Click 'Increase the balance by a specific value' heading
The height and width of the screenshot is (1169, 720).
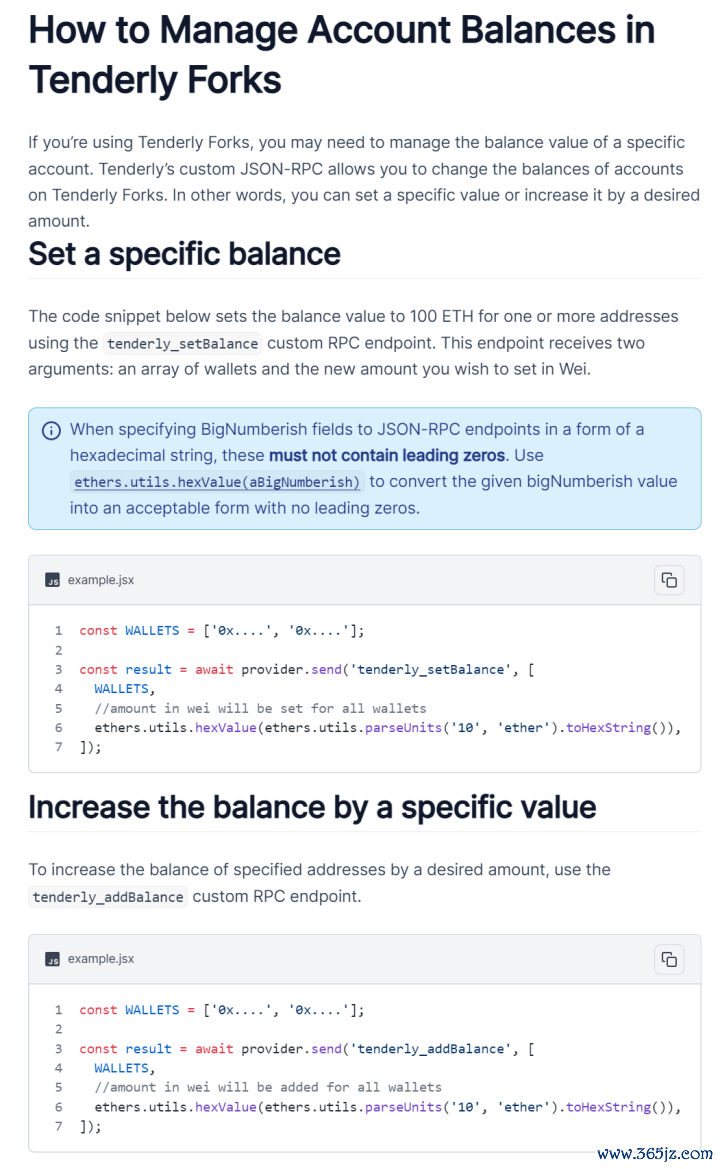[x=312, y=807]
